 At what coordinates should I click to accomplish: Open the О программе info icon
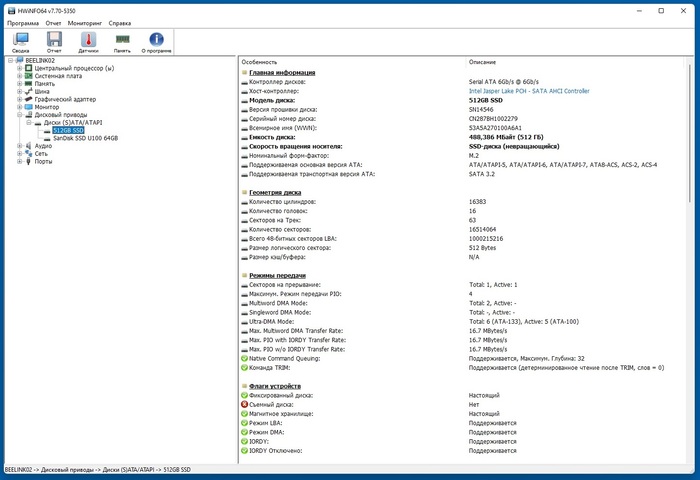[156, 40]
